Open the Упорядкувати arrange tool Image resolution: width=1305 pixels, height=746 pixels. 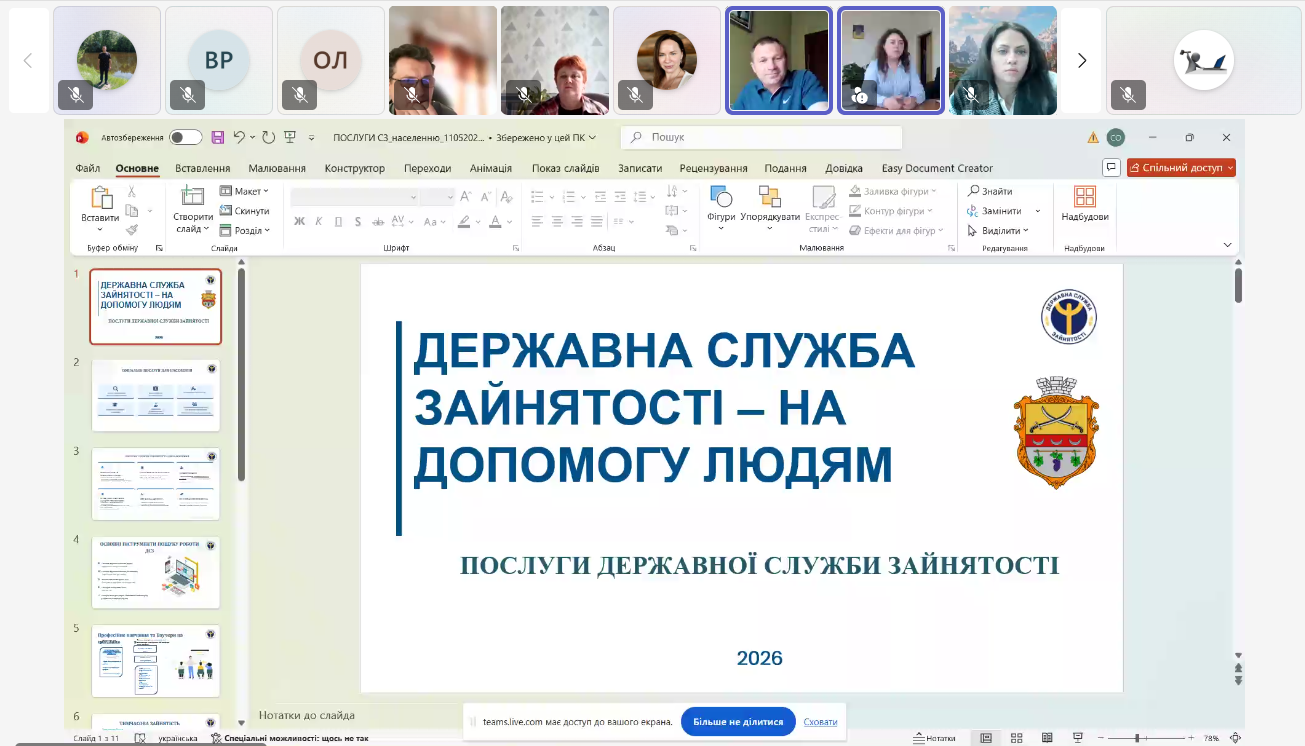[x=770, y=197]
